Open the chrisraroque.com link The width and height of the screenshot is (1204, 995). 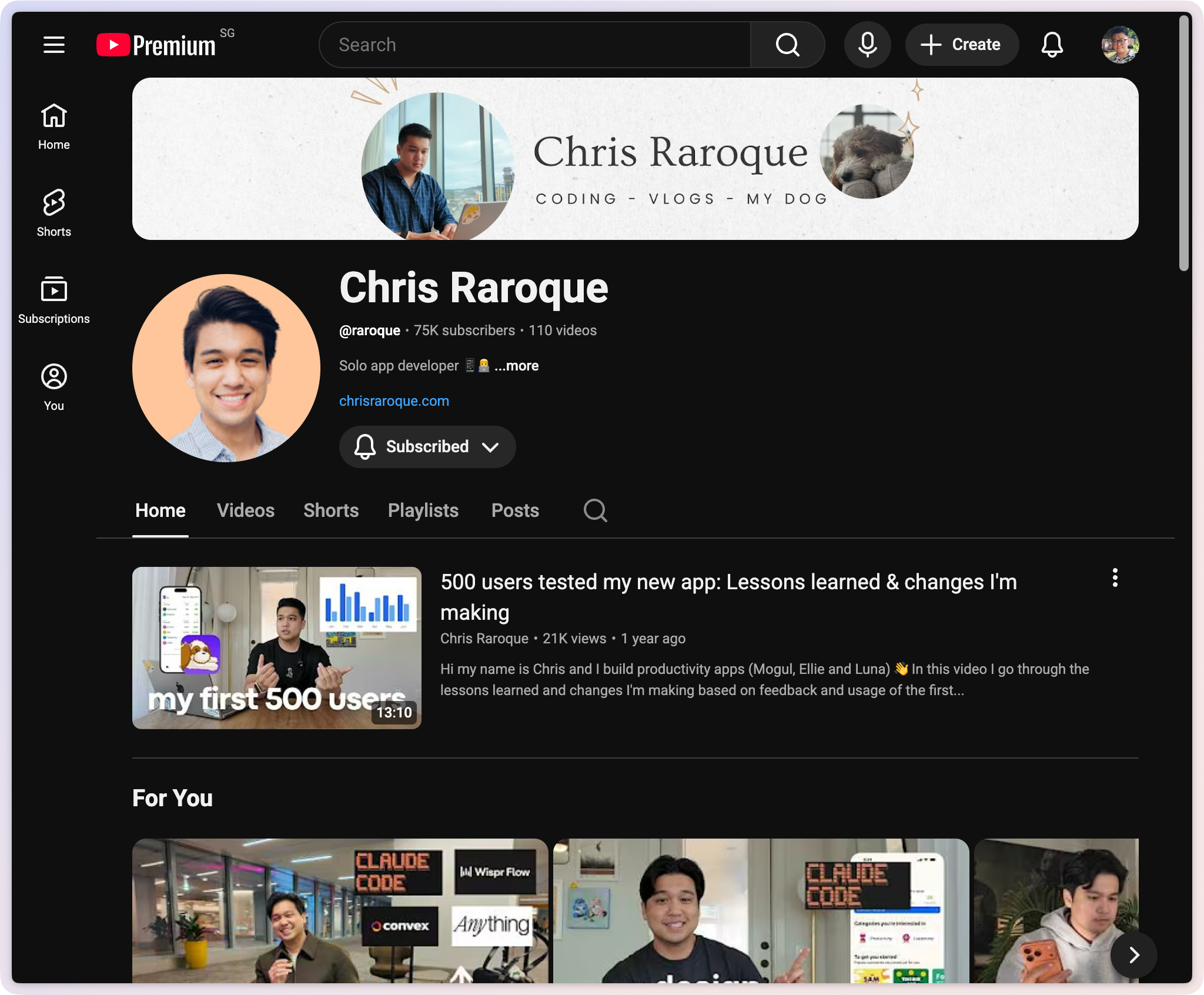[394, 401]
